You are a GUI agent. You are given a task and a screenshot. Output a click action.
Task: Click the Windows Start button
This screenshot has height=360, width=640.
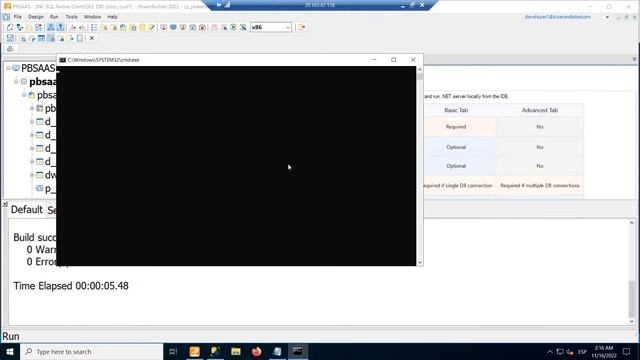tap(10, 351)
